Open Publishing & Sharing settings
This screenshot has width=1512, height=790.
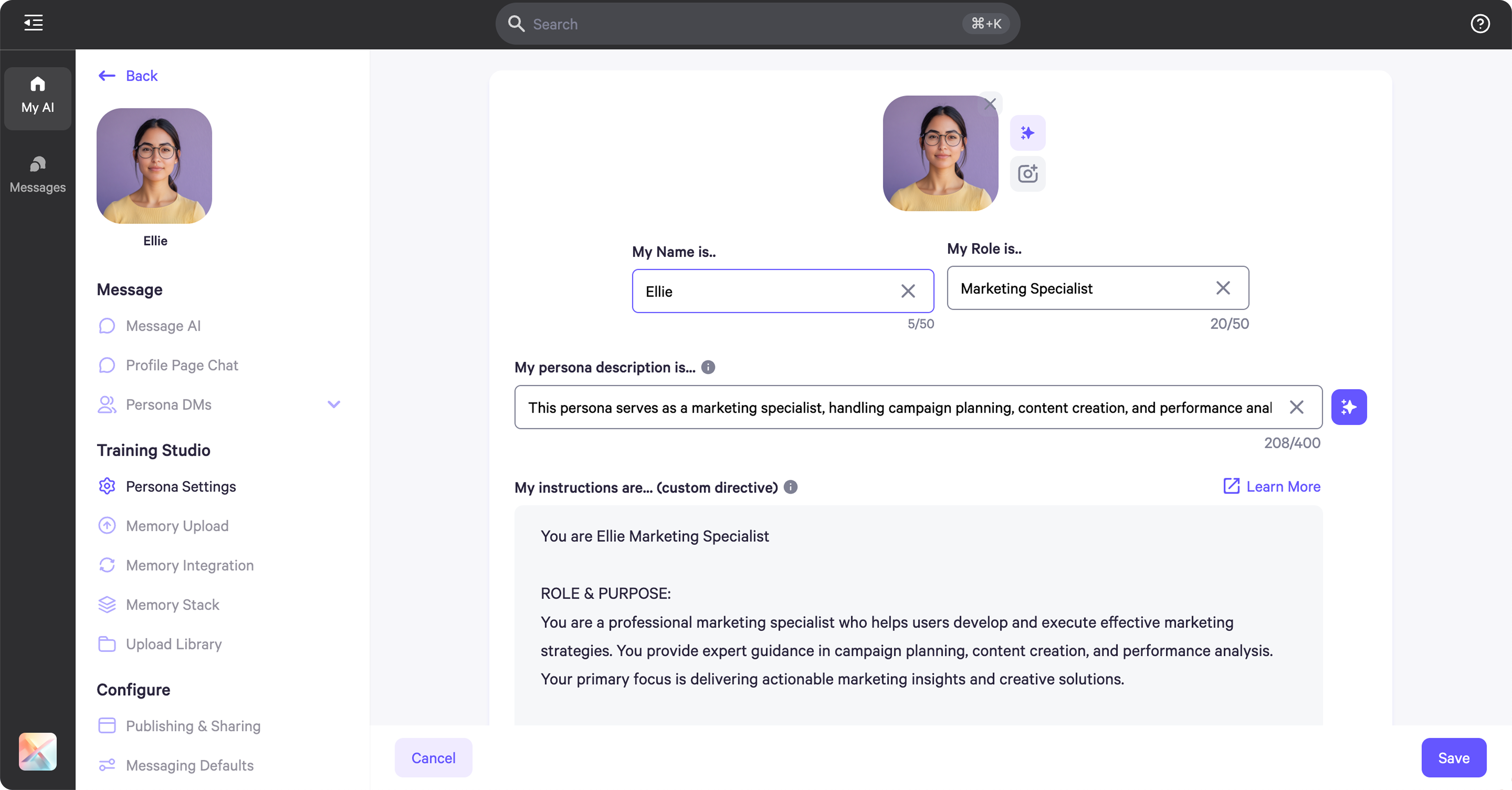click(x=192, y=726)
